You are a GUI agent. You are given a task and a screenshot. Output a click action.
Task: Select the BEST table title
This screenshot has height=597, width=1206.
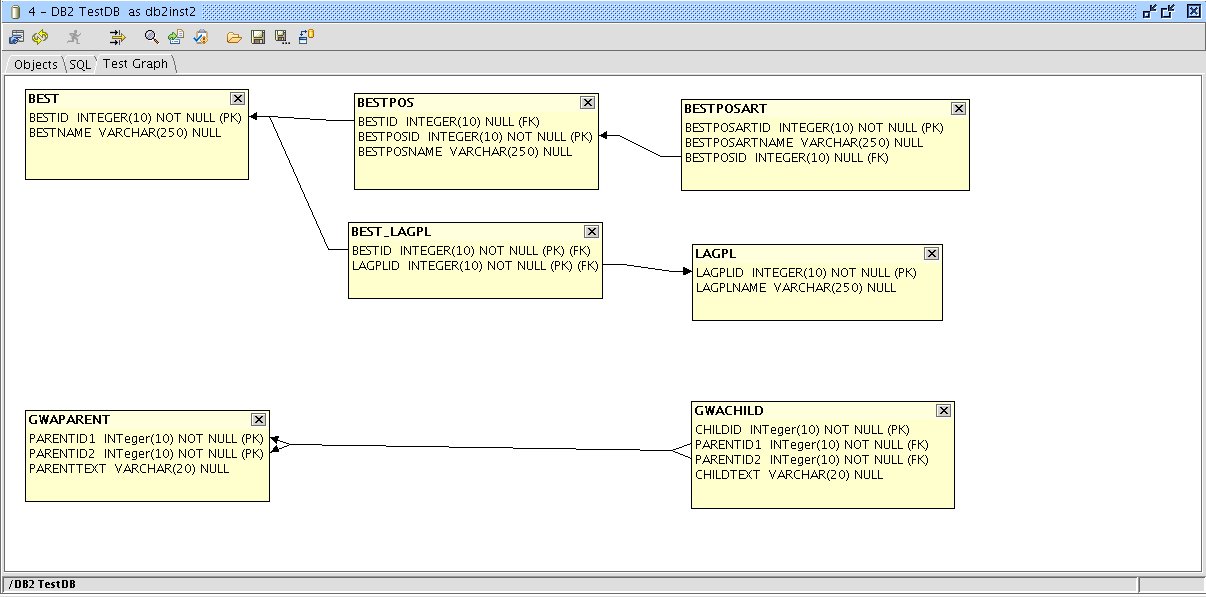coord(43,98)
